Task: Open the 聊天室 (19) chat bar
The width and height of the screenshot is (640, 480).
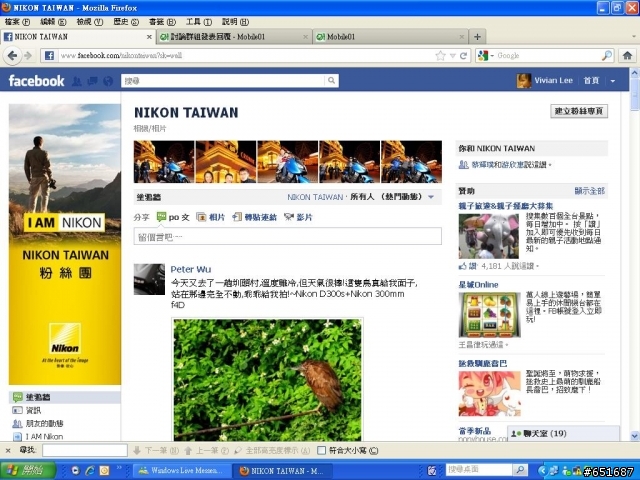Action: coord(563,433)
